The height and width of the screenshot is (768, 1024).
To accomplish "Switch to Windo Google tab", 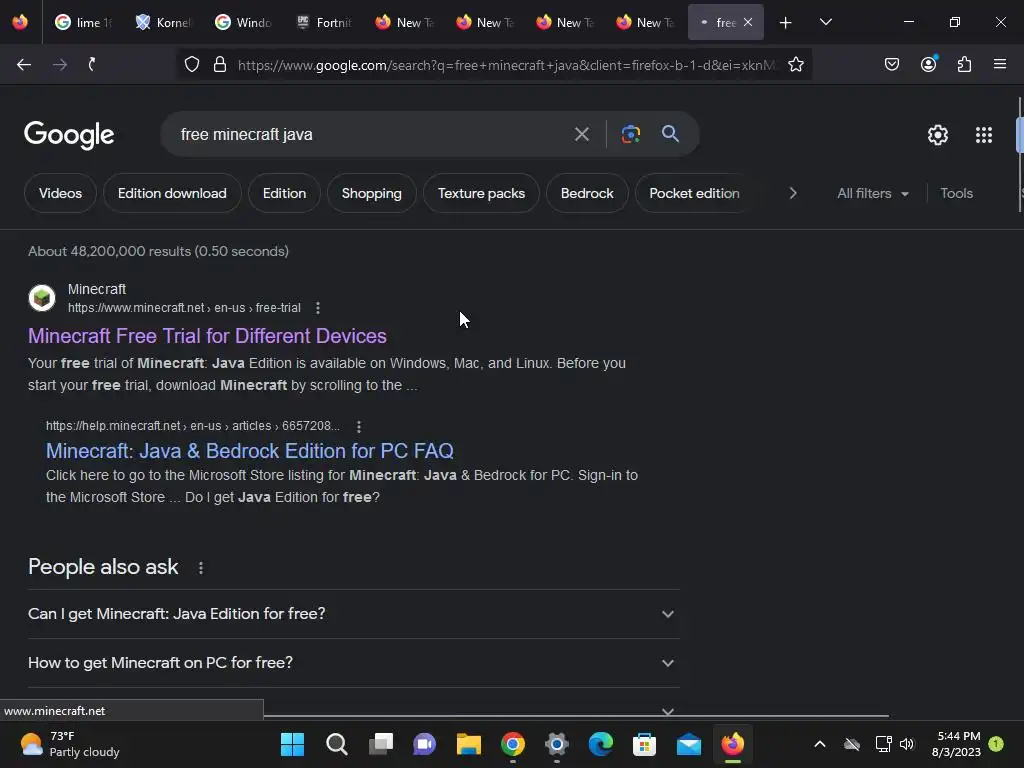I will (243, 23).
